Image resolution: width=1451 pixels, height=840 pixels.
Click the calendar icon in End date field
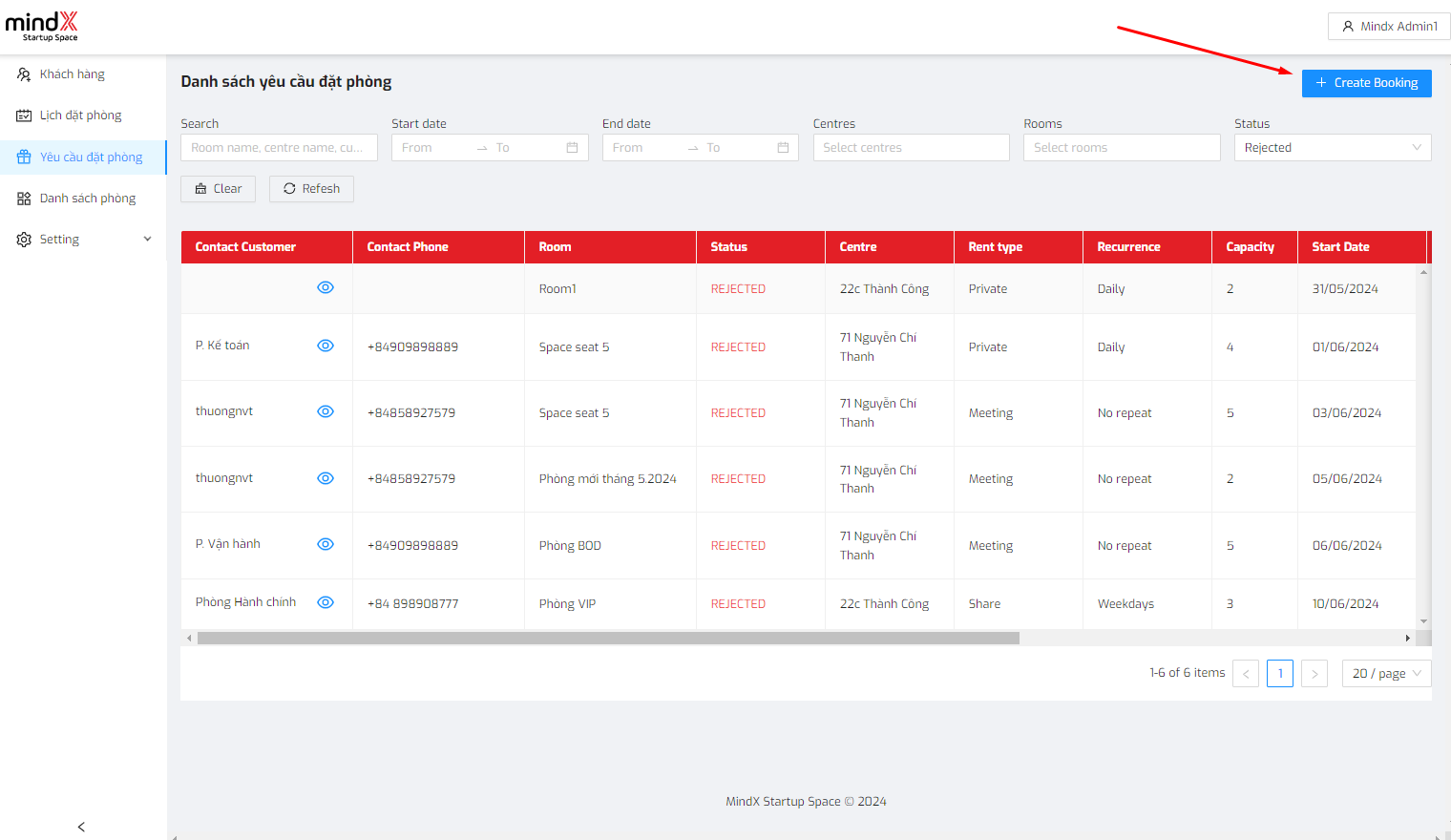coord(783,148)
